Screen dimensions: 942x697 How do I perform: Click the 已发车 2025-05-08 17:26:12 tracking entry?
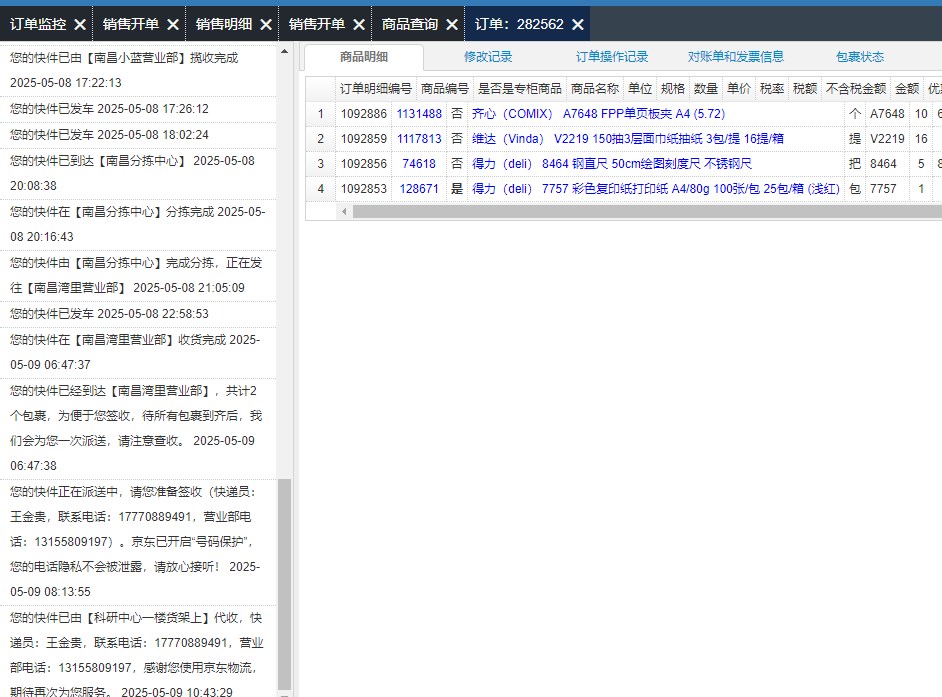coord(138,109)
